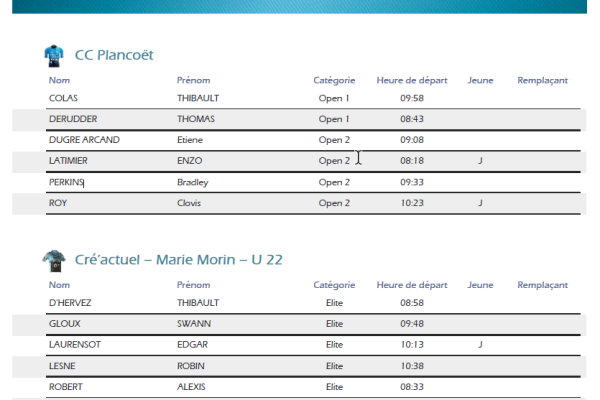Click the departure time 08:18
Image resolution: width=600 pixels, height=400 pixels.
click(x=412, y=161)
